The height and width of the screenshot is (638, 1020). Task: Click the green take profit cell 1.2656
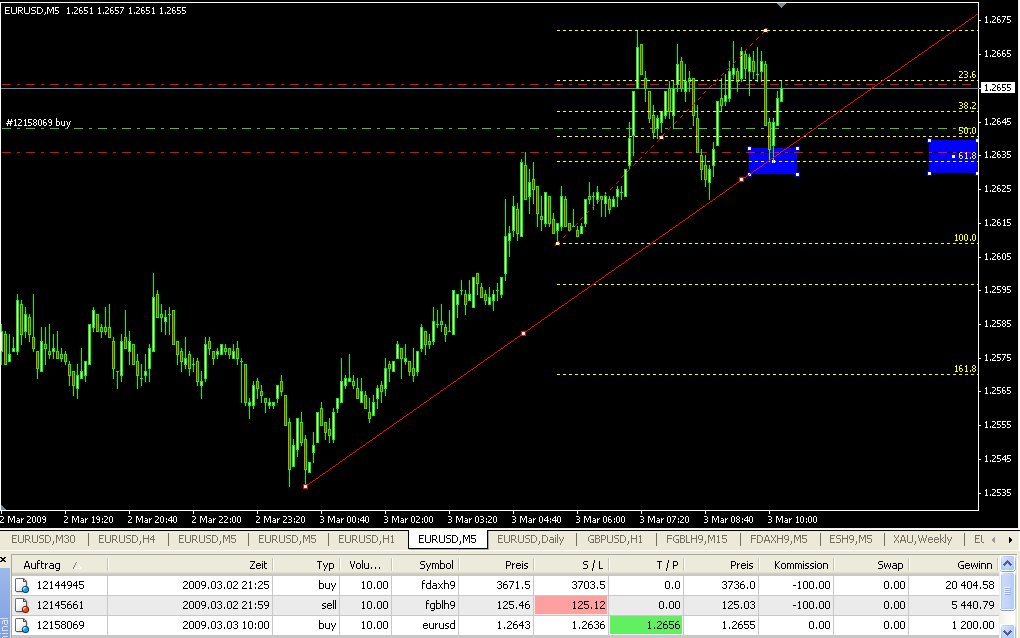(646, 626)
